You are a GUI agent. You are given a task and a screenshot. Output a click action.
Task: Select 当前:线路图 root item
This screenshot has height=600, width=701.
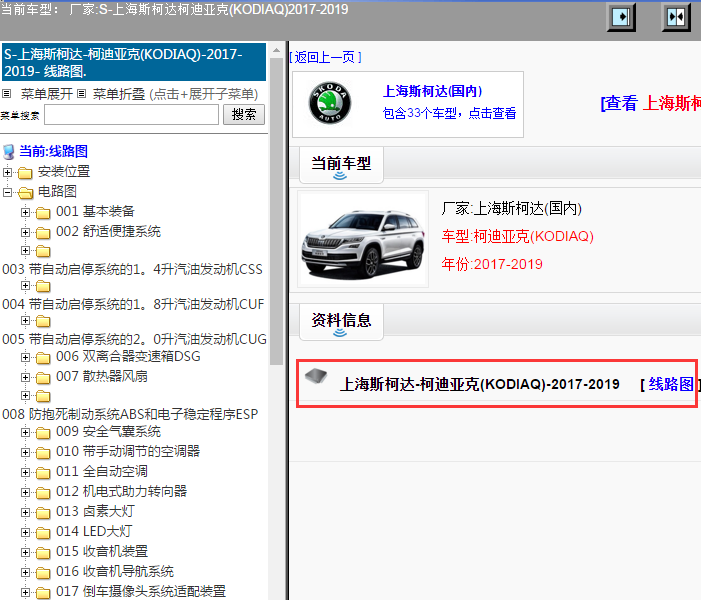(53, 152)
